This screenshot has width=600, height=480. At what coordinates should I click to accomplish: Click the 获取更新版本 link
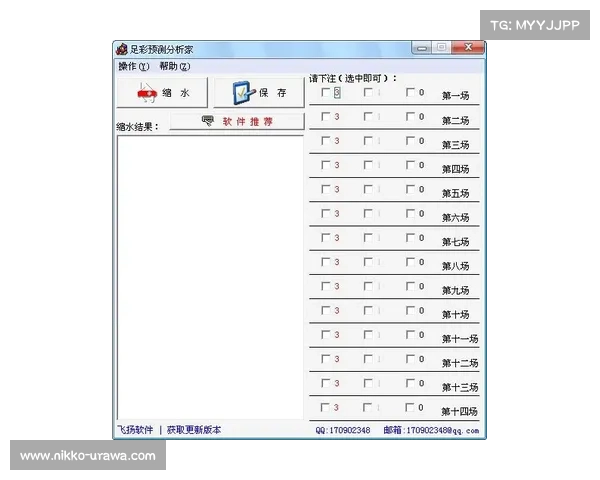(194, 430)
